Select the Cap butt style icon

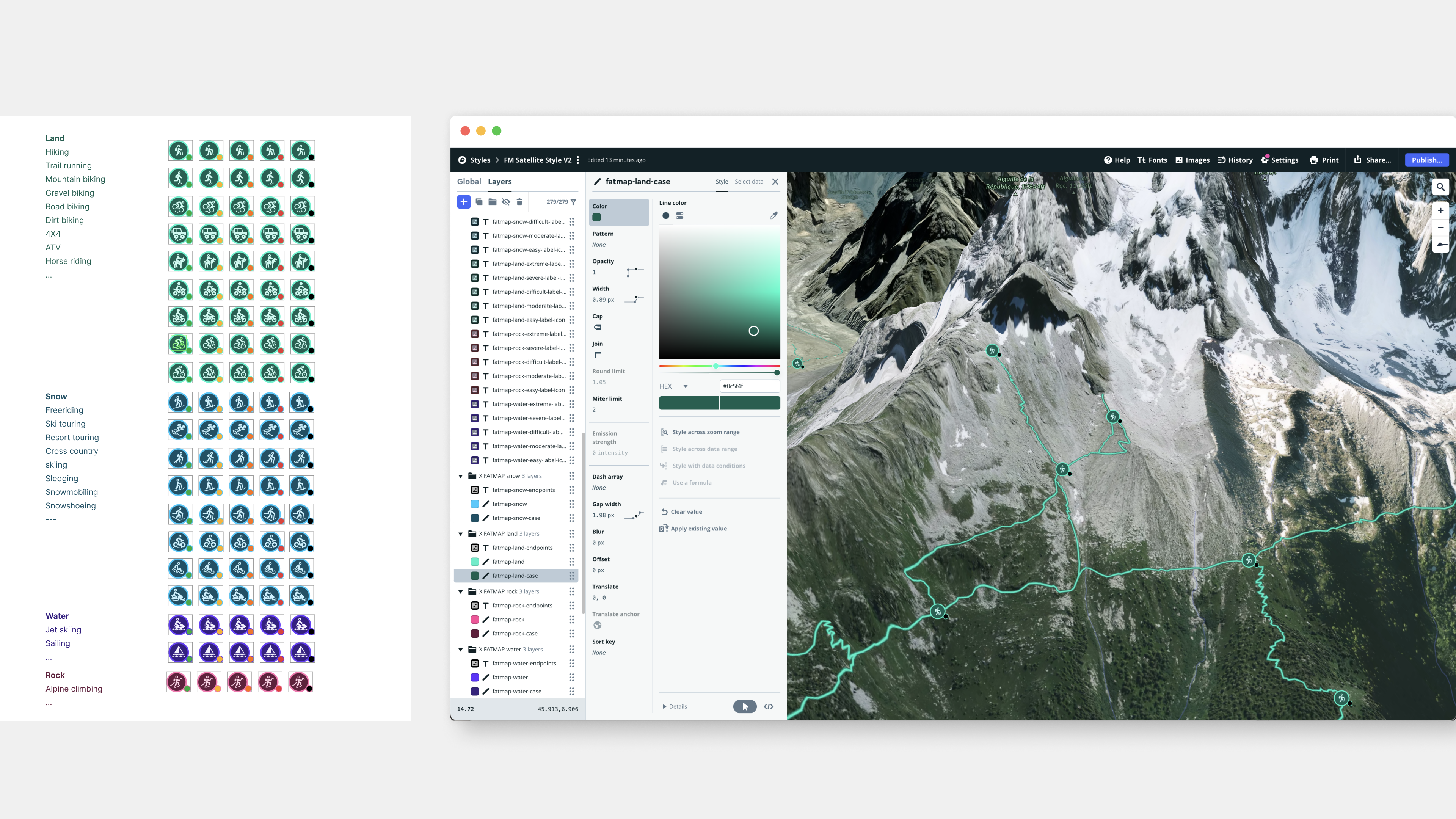coord(598,327)
